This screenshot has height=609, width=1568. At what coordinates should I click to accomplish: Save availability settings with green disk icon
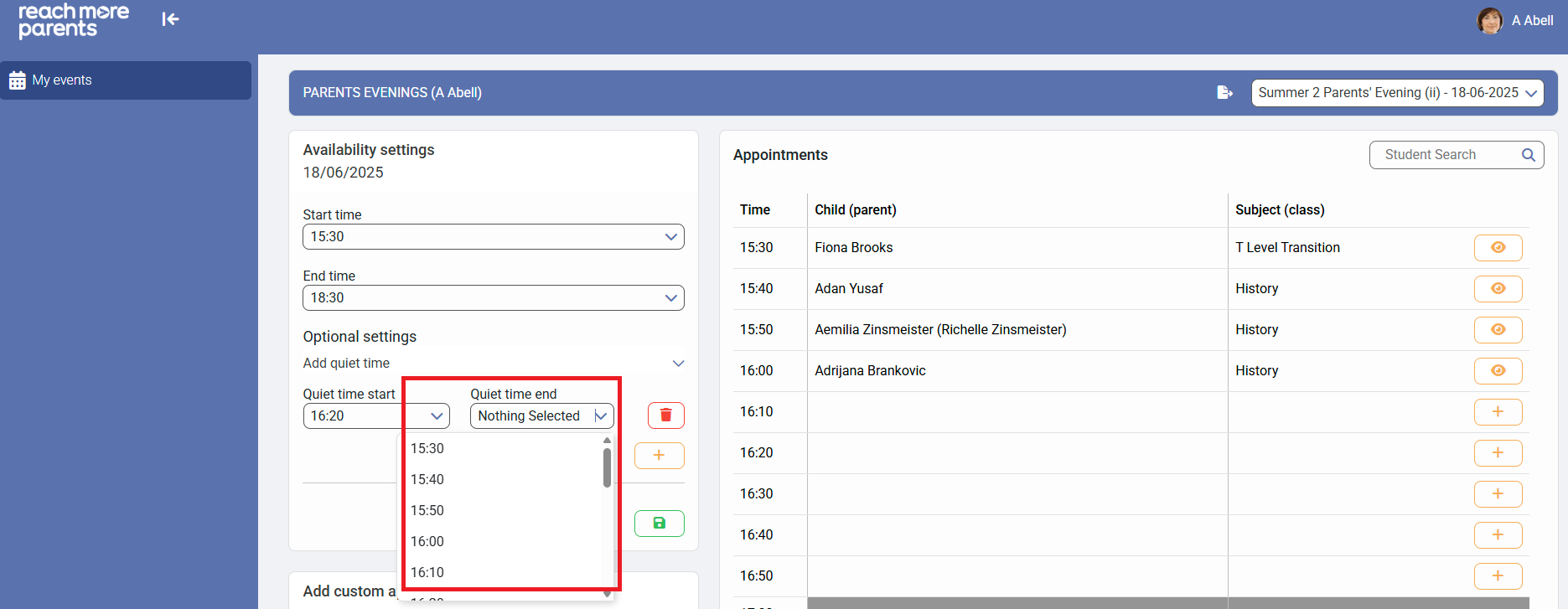(659, 524)
